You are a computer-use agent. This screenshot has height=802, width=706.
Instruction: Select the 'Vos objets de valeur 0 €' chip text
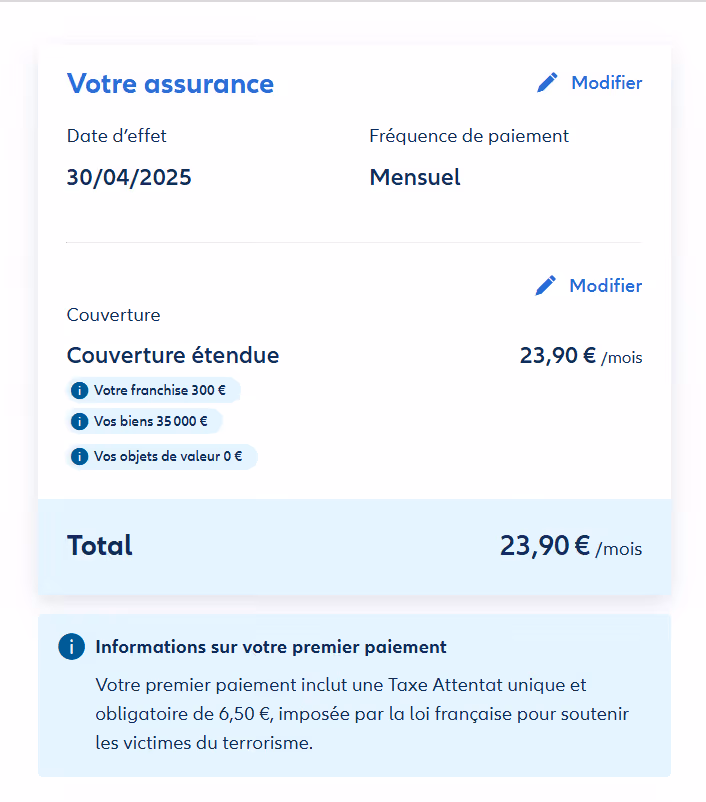[x=168, y=457]
